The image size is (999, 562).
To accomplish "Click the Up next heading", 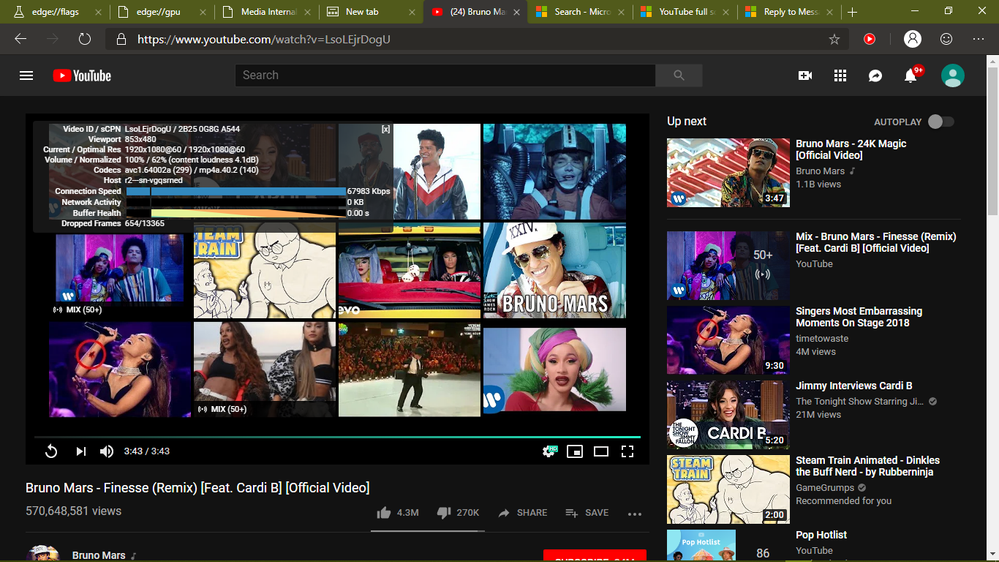I will pos(686,121).
